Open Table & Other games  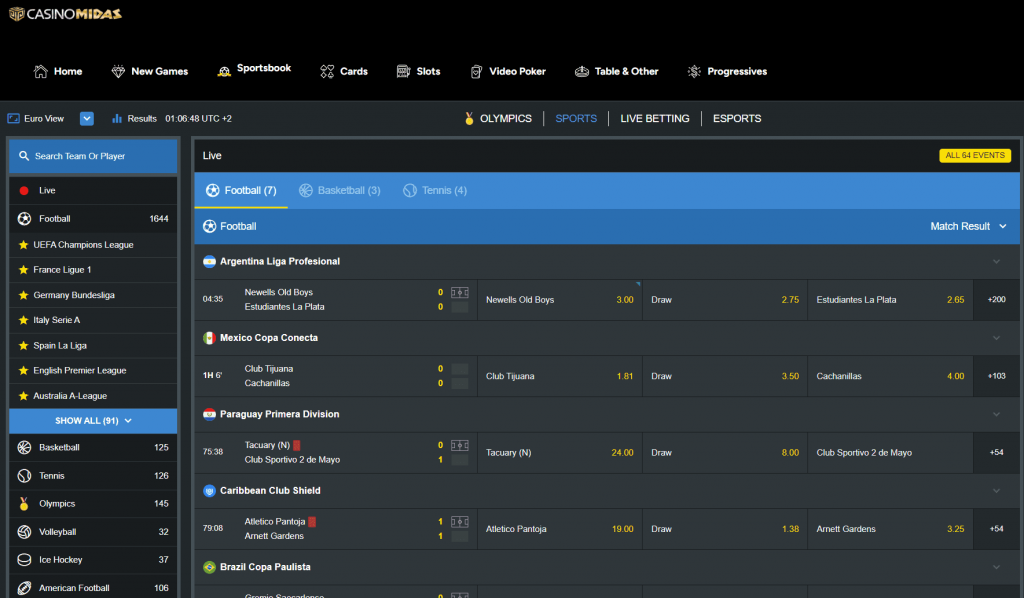point(616,71)
